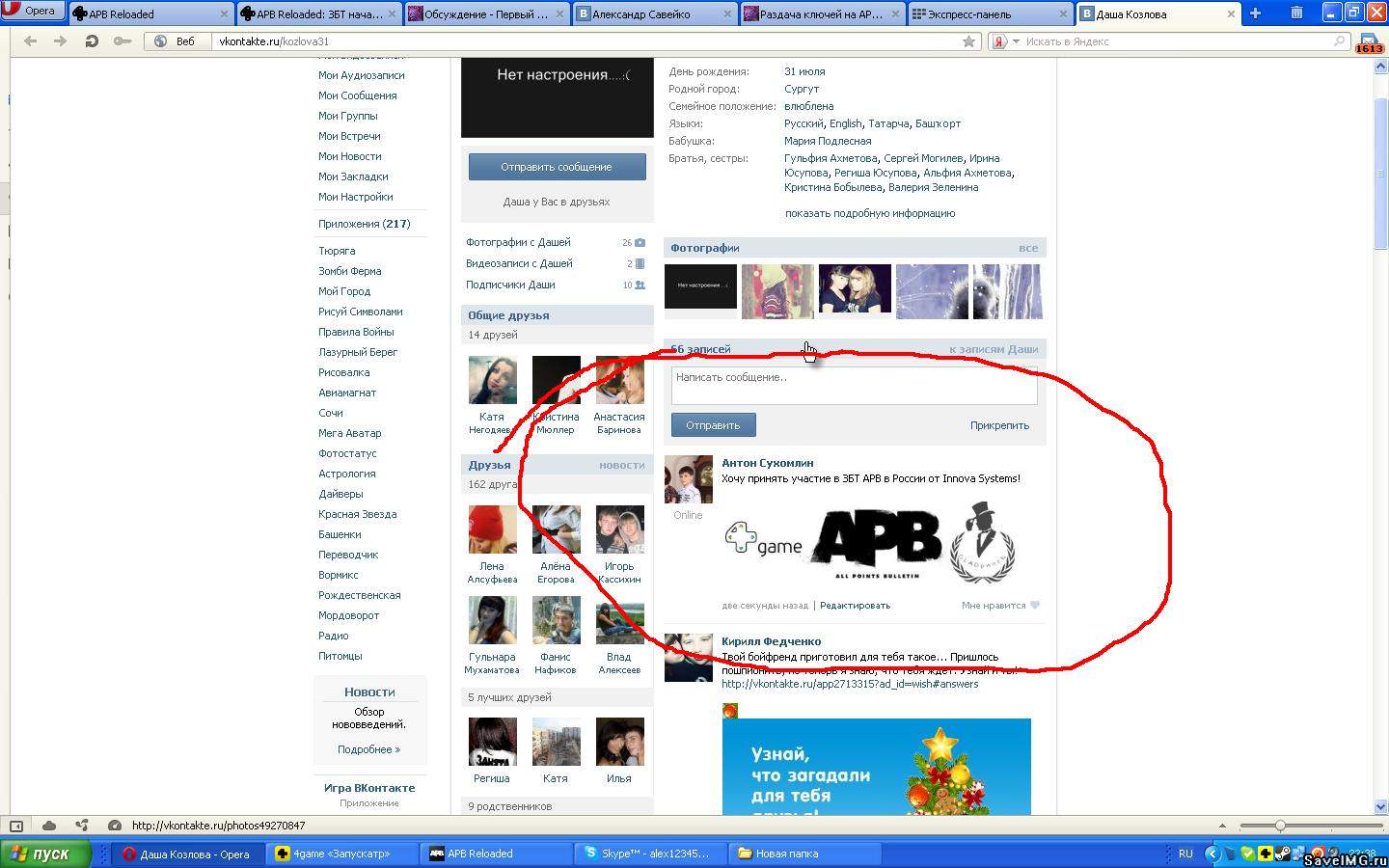Image resolution: width=1389 pixels, height=868 pixels.
Task: Go back with the browser back arrow
Action: [30, 41]
